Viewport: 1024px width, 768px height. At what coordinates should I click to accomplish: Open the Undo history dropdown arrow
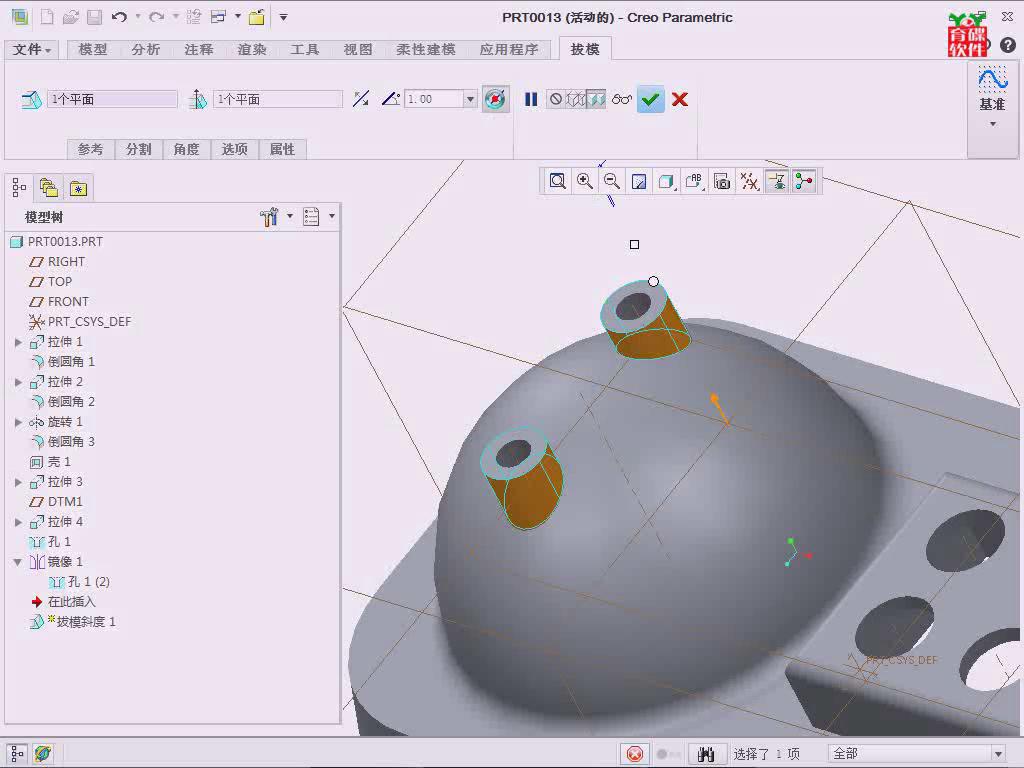click(x=138, y=17)
